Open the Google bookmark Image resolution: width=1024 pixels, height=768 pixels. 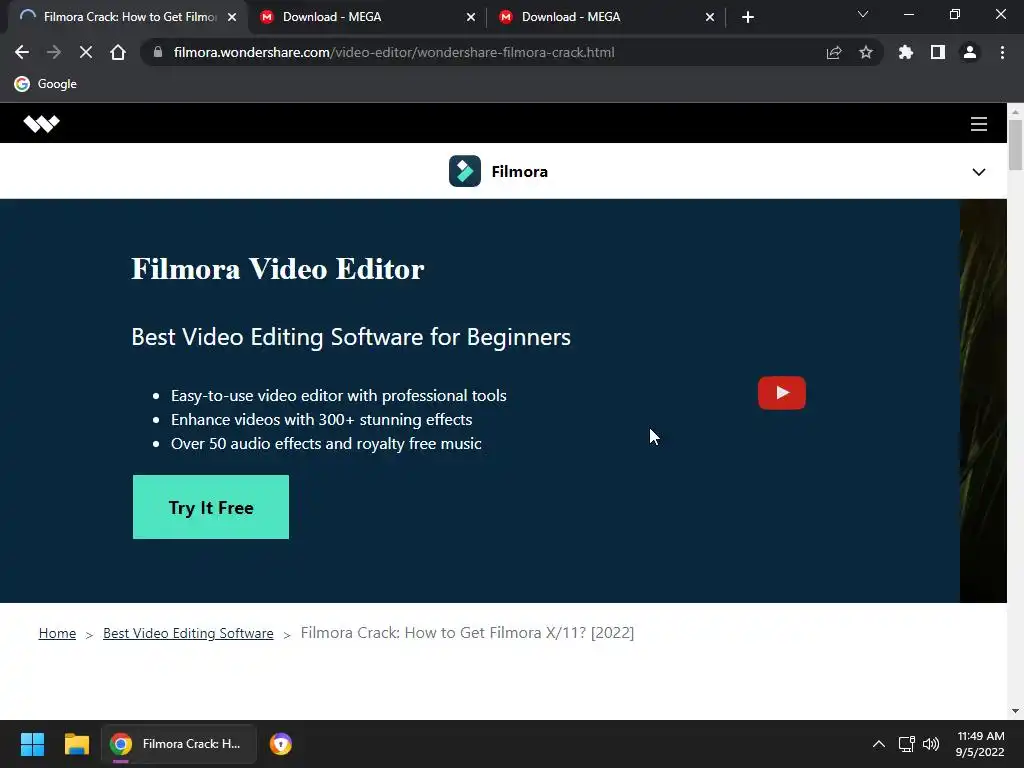pyautogui.click(x=46, y=84)
